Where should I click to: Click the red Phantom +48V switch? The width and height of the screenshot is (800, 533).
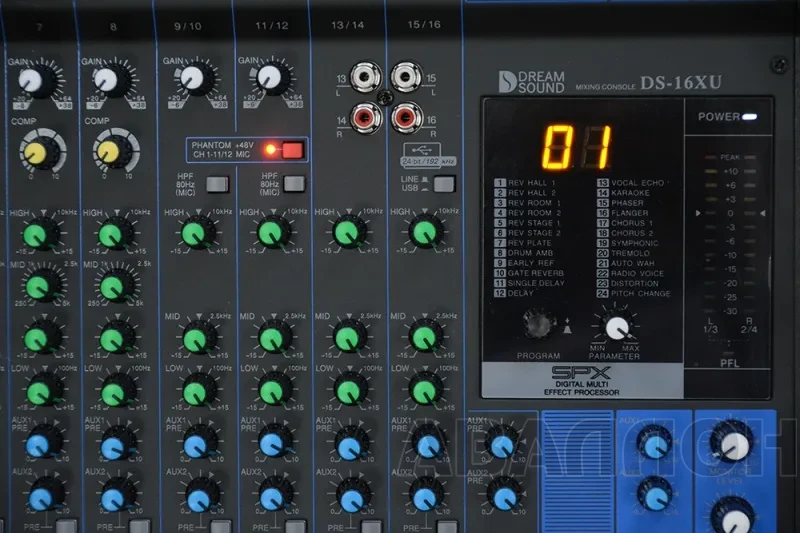pos(292,150)
